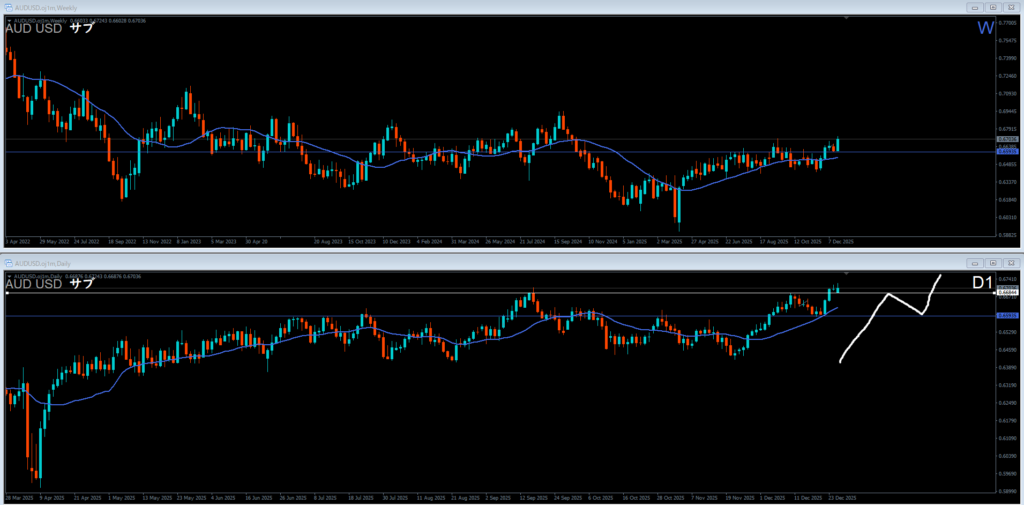Click the Weekly chart window icon
This screenshot has height=505, width=1024.
[x=6, y=7]
